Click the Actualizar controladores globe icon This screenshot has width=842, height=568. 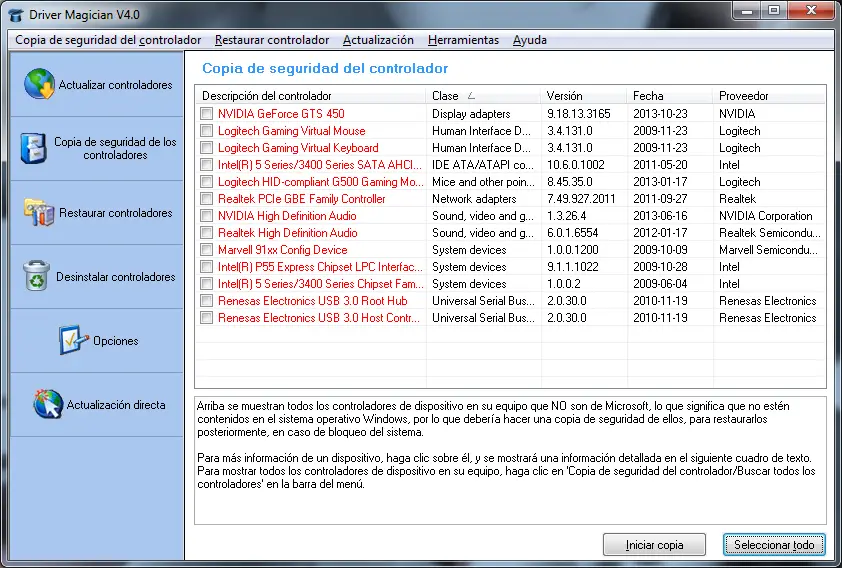[39, 84]
